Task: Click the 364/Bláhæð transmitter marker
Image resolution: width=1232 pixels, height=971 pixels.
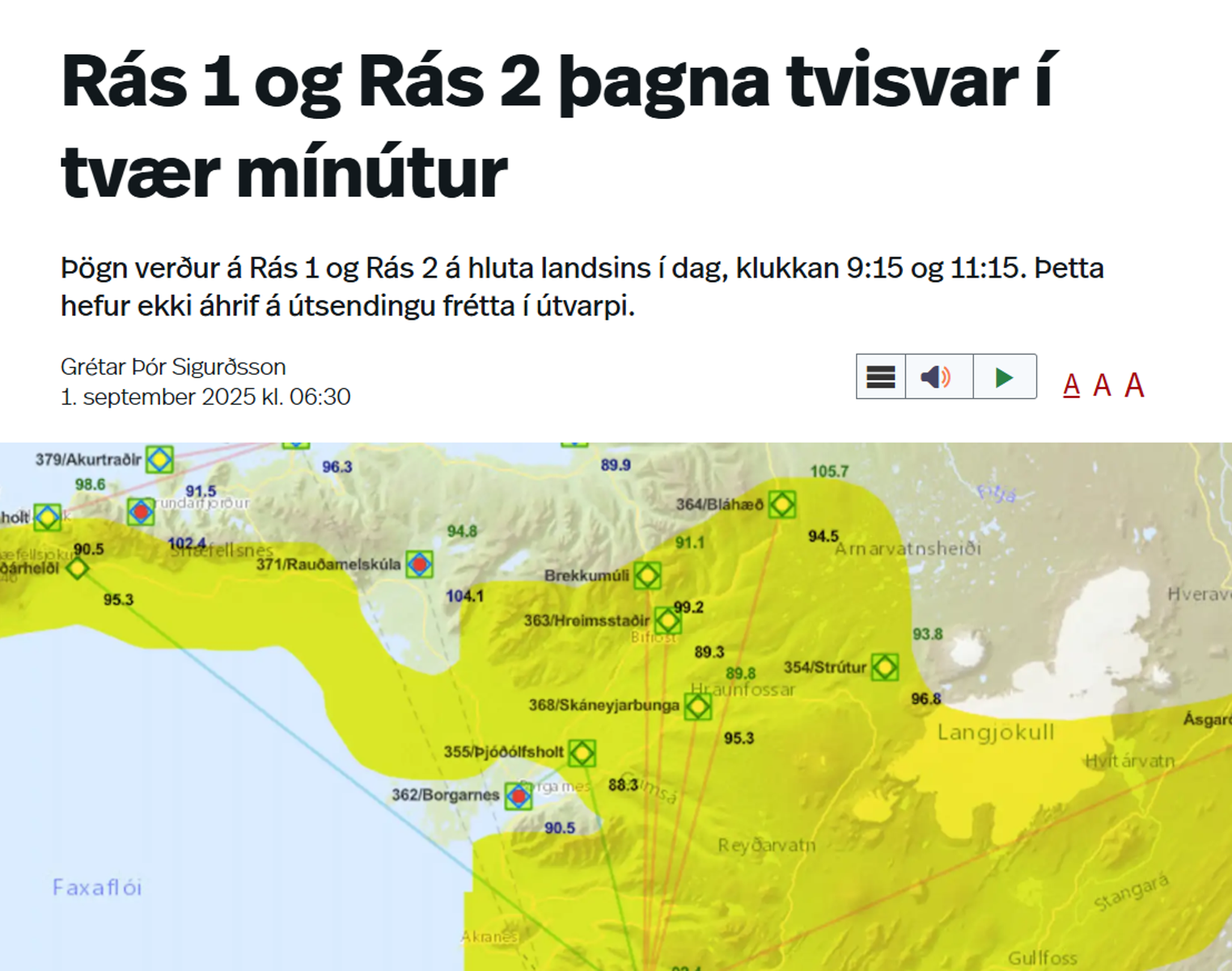Action: coord(781,505)
